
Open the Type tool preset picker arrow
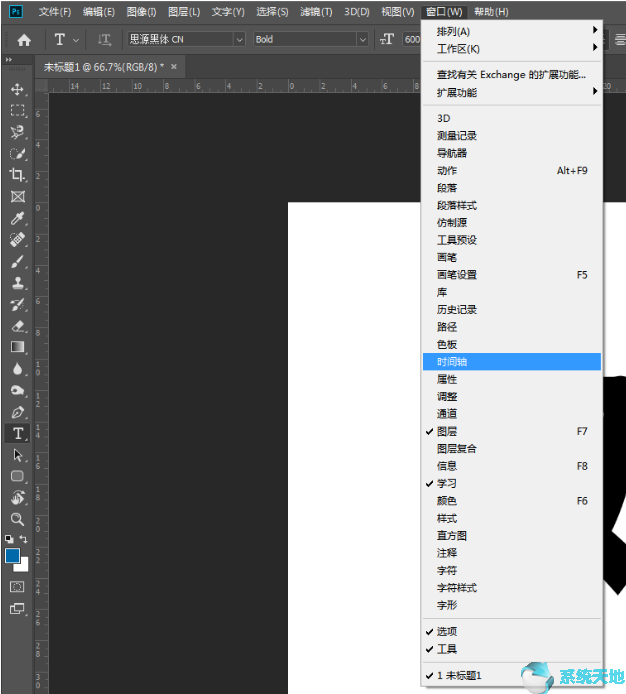(76, 40)
